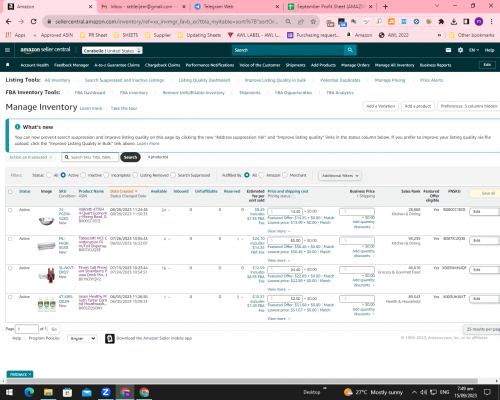Open Chrome downloads icon

pyautogui.click(x=454, y=22)
